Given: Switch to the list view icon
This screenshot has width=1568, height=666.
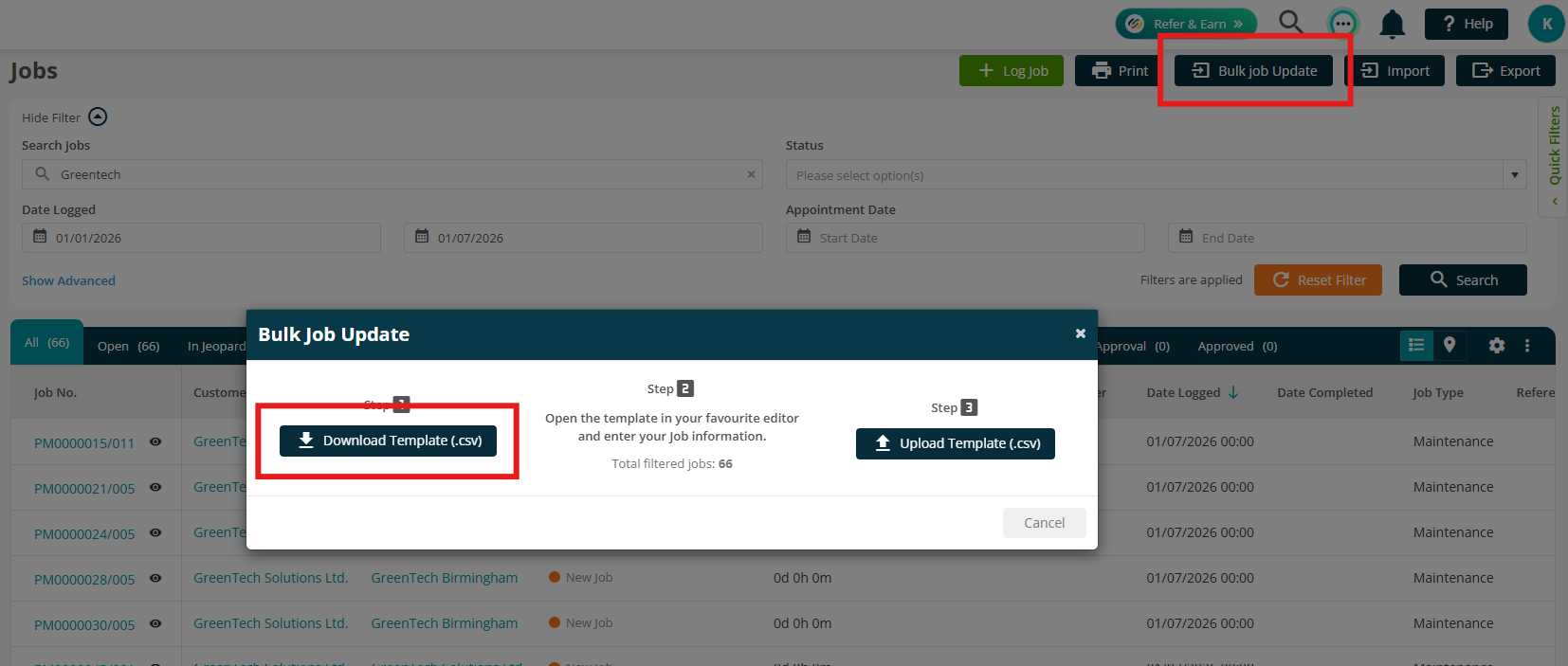Looking at the screenshot, I should pos(1416,346).
